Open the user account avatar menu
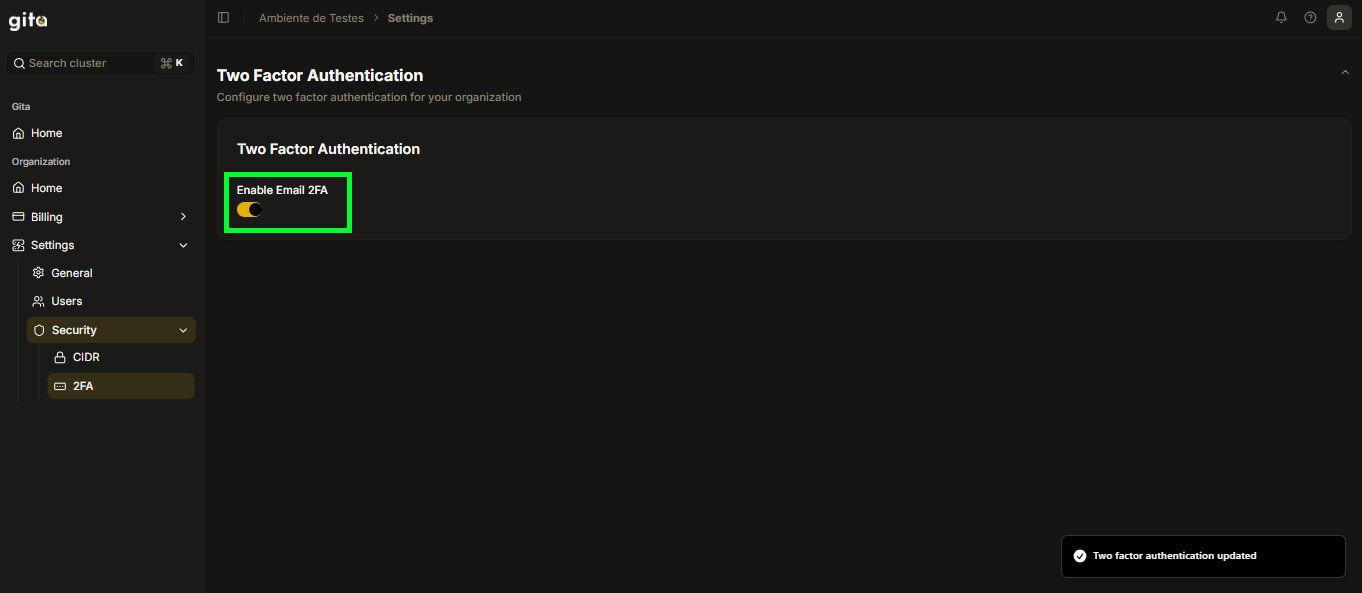Viewport: 1362px width, 593px height. [1339, 18]
